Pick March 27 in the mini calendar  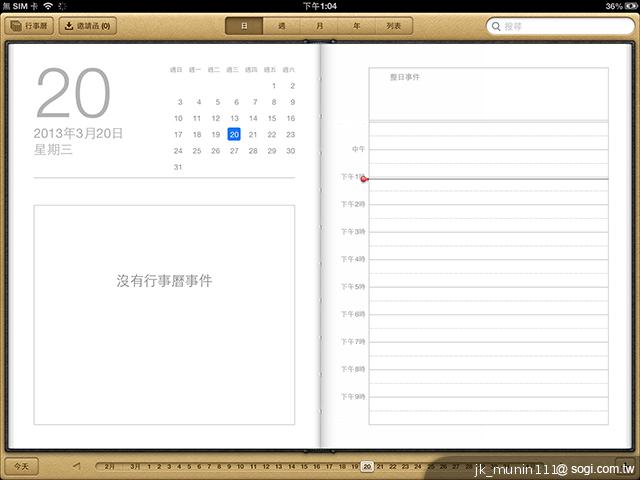pyautogui.click(x=234, y=151)
